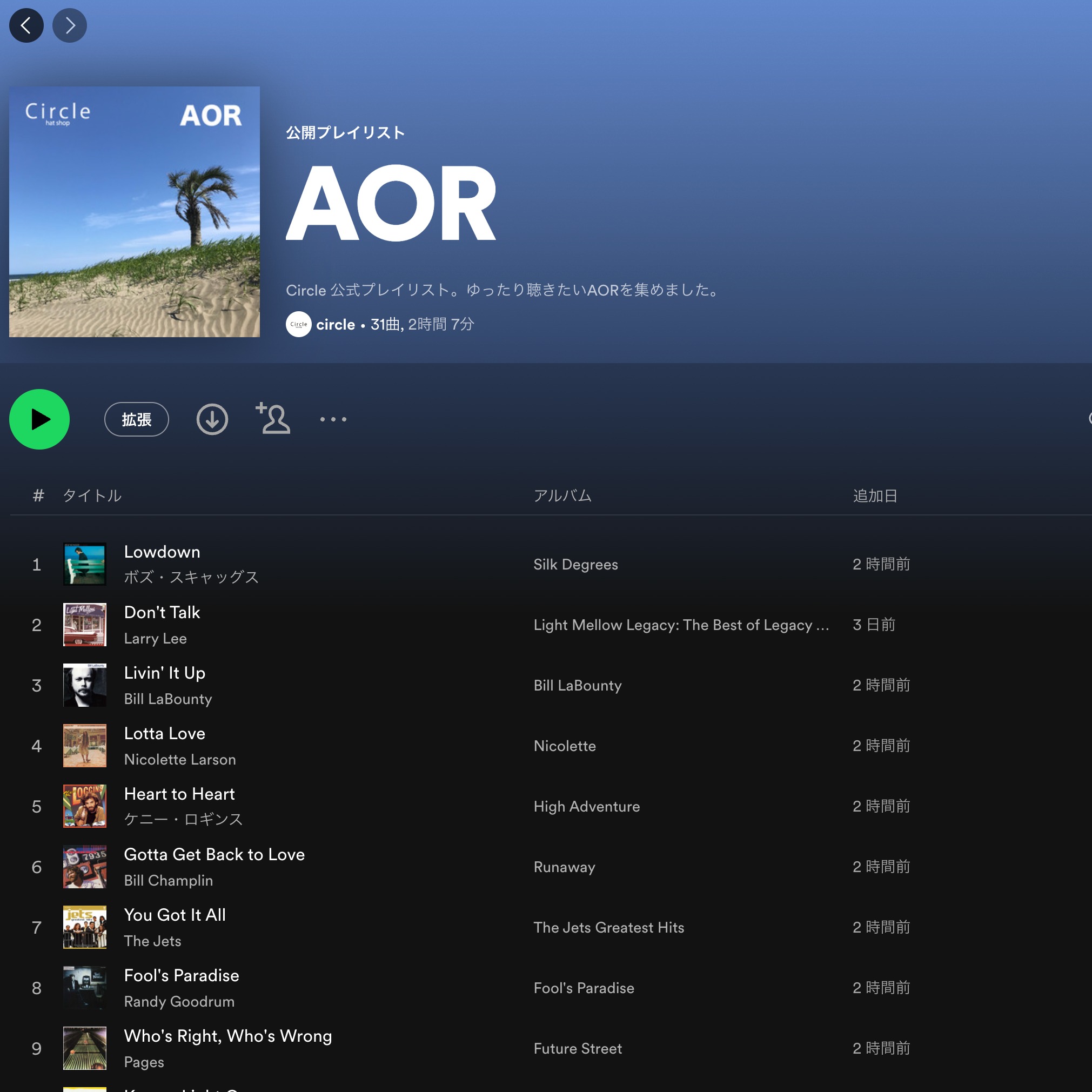Viewport: 1092px width, 1092px height.
Task: Open the Runaway album link
Action: pyautogui.click(x=564, y=867)
